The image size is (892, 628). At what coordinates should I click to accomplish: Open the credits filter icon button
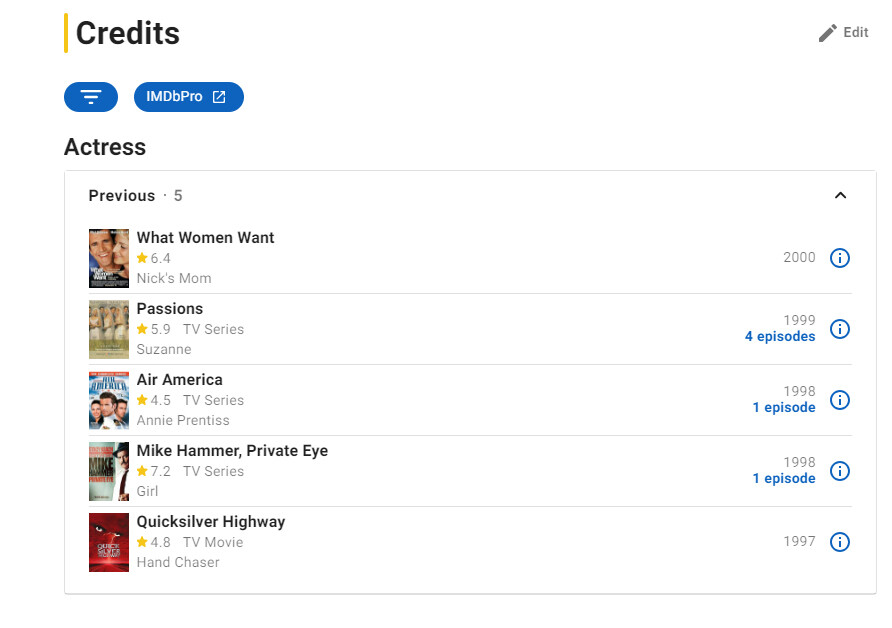[x=91, y=97]
